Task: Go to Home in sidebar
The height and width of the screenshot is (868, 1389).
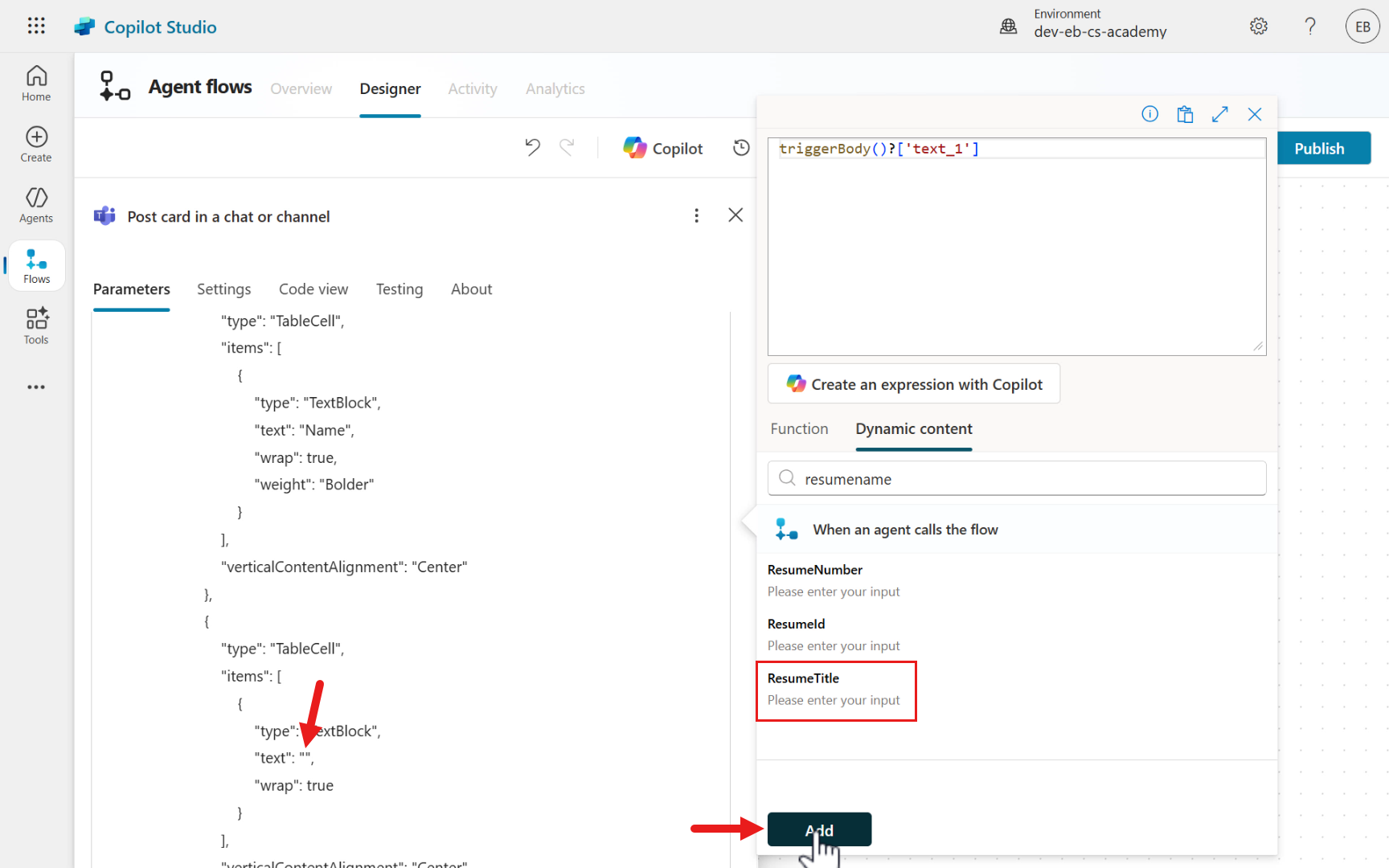Action: pyautogui.click(x=36, y=84)
